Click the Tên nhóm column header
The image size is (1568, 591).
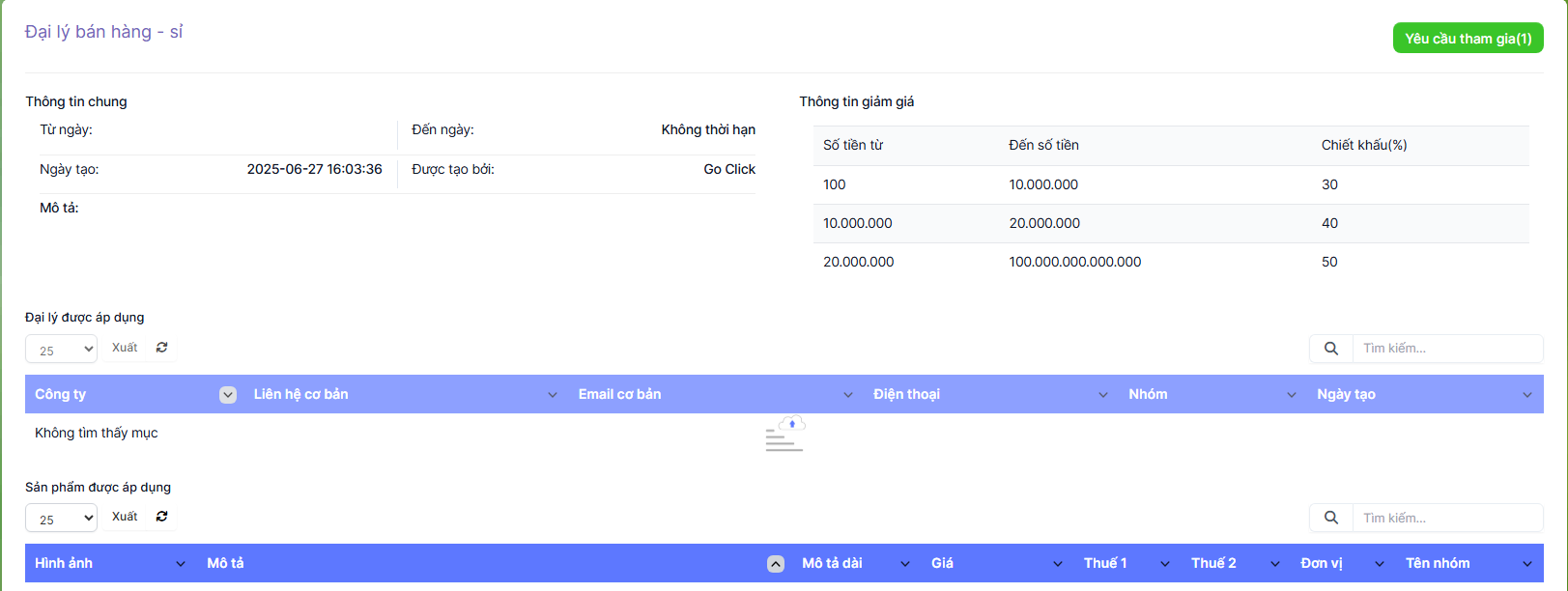point(1438,563)
